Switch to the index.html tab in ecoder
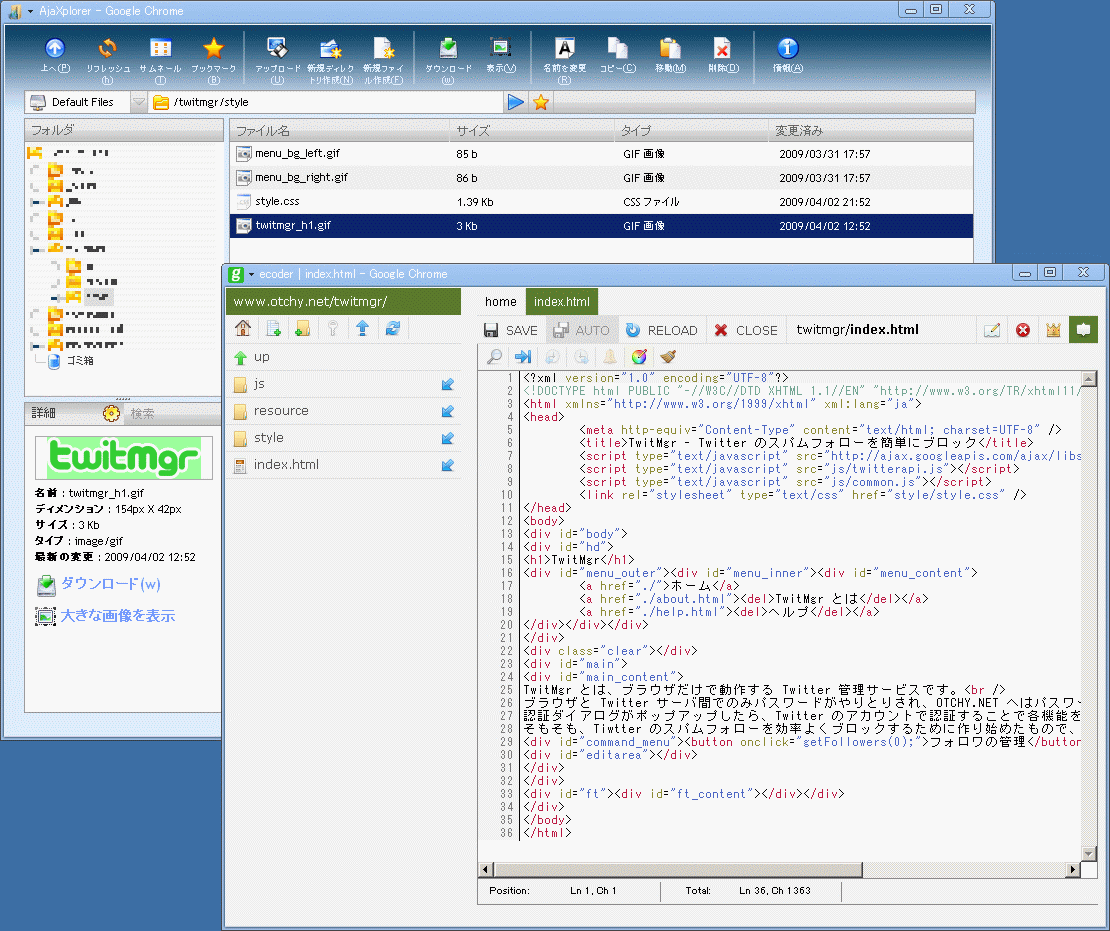This screenshot has height=931, width=1110. (x=562, y=302)
